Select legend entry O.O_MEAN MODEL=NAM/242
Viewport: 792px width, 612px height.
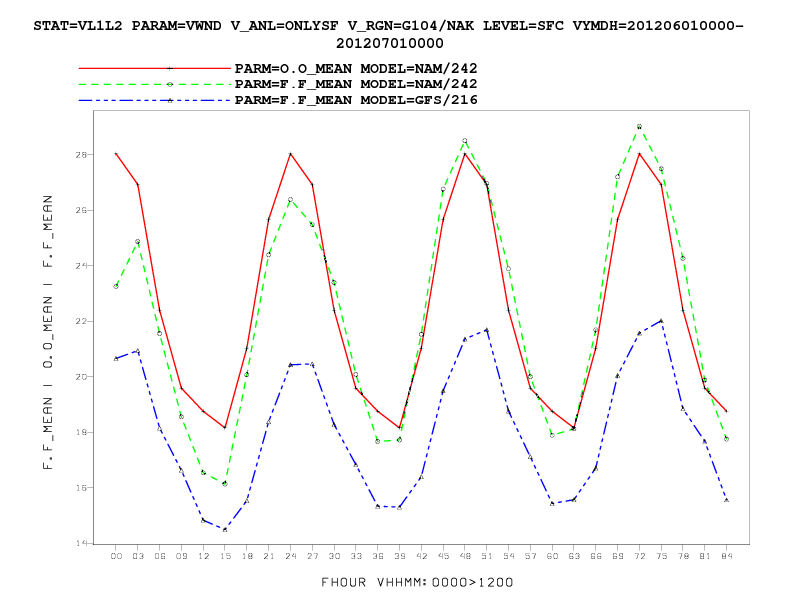pyautogui.click(x=356, y=68)
